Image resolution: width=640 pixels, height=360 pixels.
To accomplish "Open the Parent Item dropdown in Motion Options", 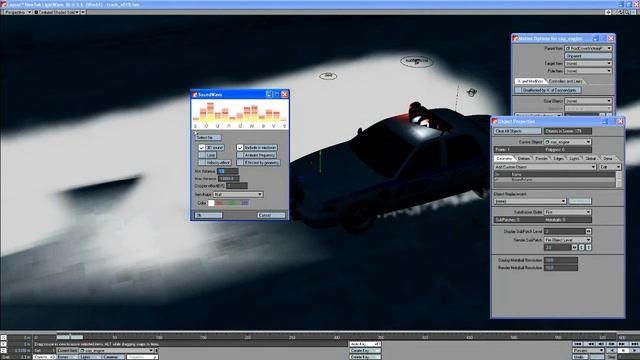I will pos(588,48).
